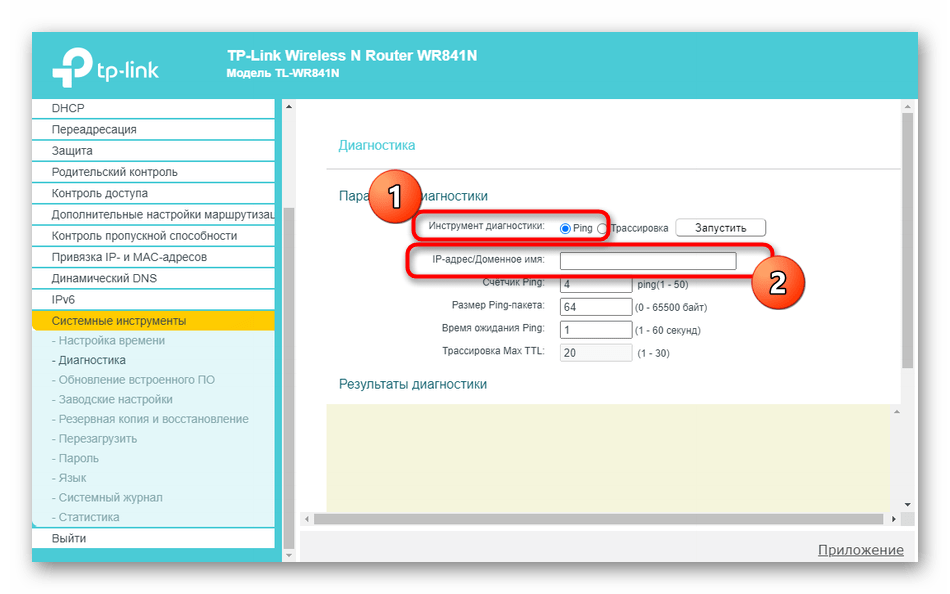Expand the Контроль пропускной способности section
This screenshot has width=950, height=594.
[x=144, y=236]
